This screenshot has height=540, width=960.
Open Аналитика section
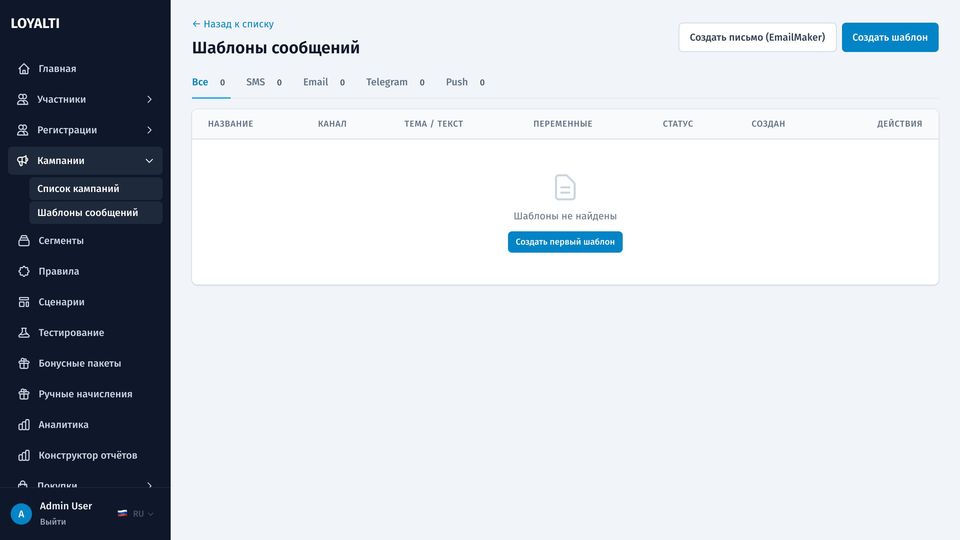pos(85,424)
